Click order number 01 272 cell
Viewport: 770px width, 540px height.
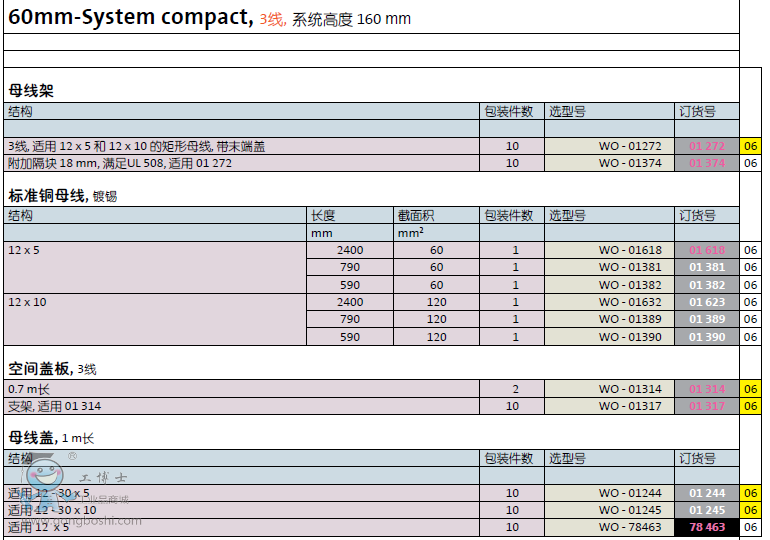tap(707, 146)
